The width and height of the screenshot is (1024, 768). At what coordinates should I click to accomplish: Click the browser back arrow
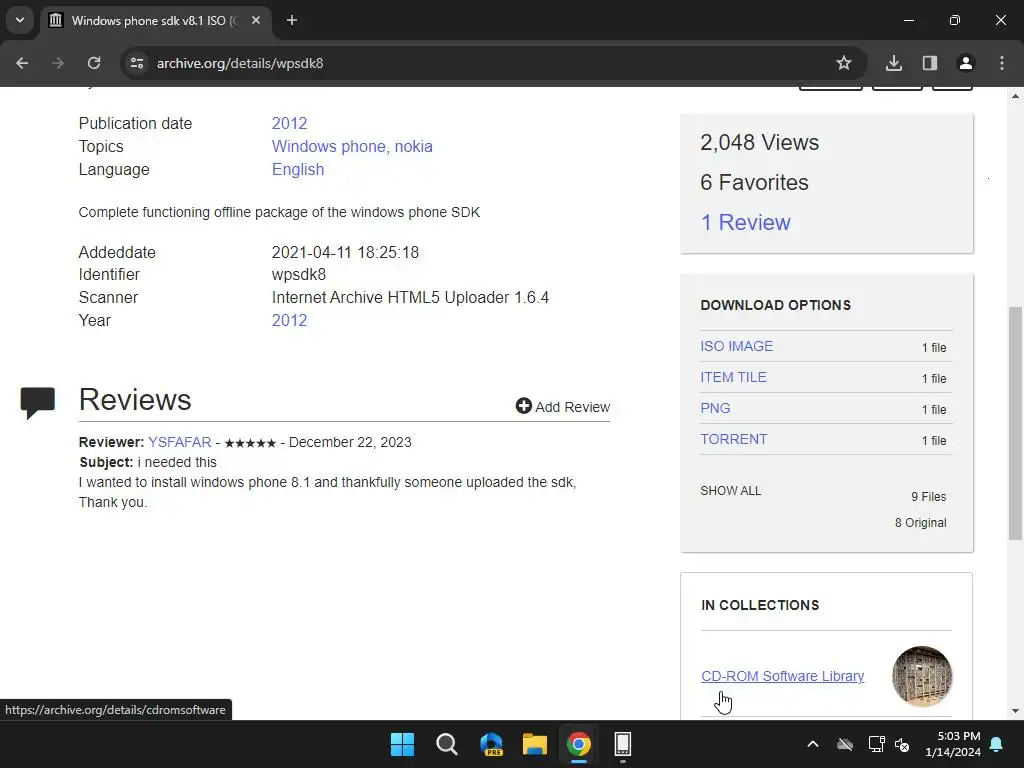[22, 63]
